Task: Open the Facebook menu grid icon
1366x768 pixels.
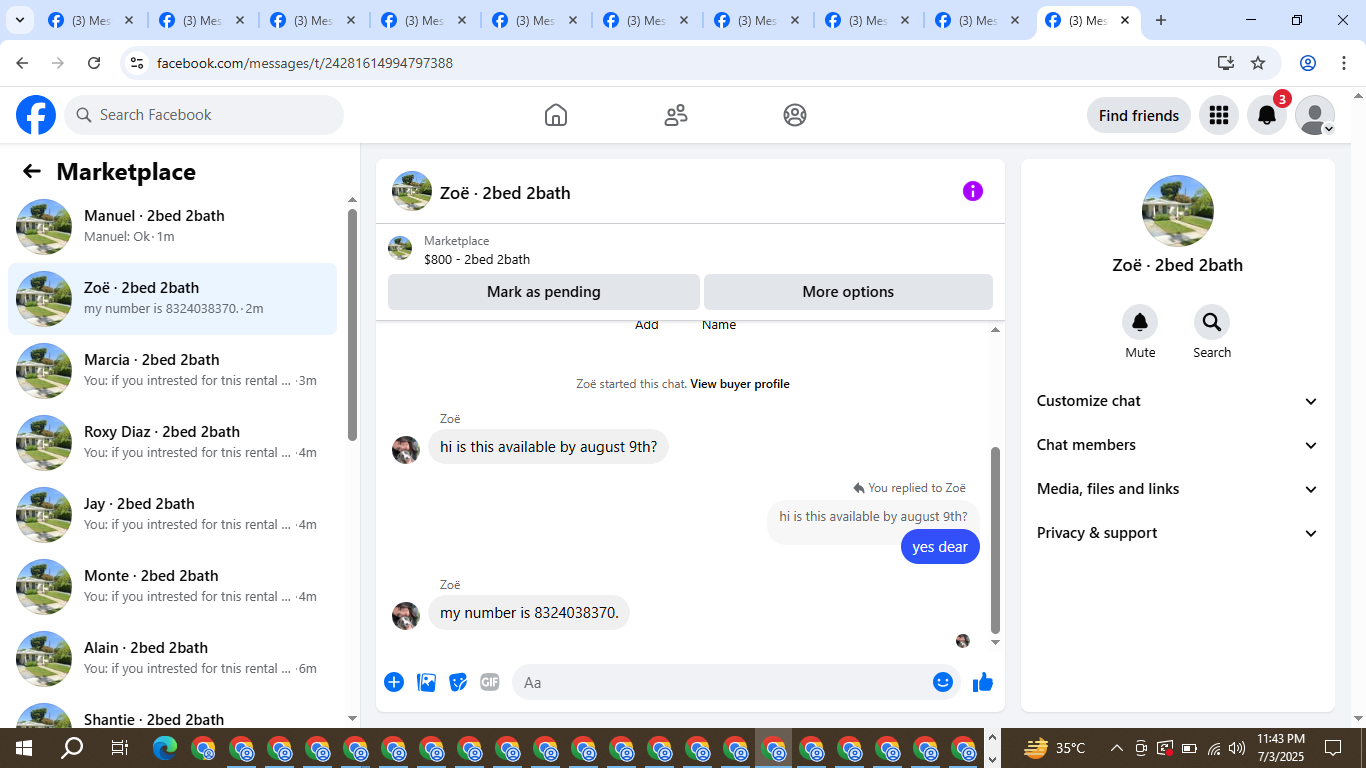Action: click(1218, 115)
